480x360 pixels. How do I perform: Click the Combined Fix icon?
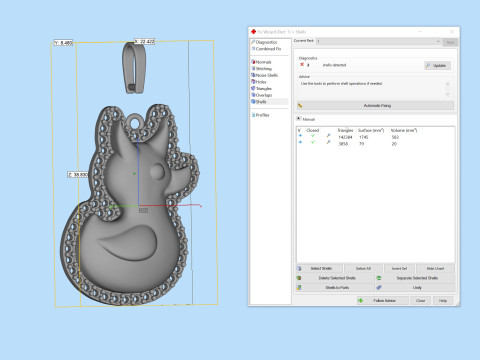coord(253,49)
